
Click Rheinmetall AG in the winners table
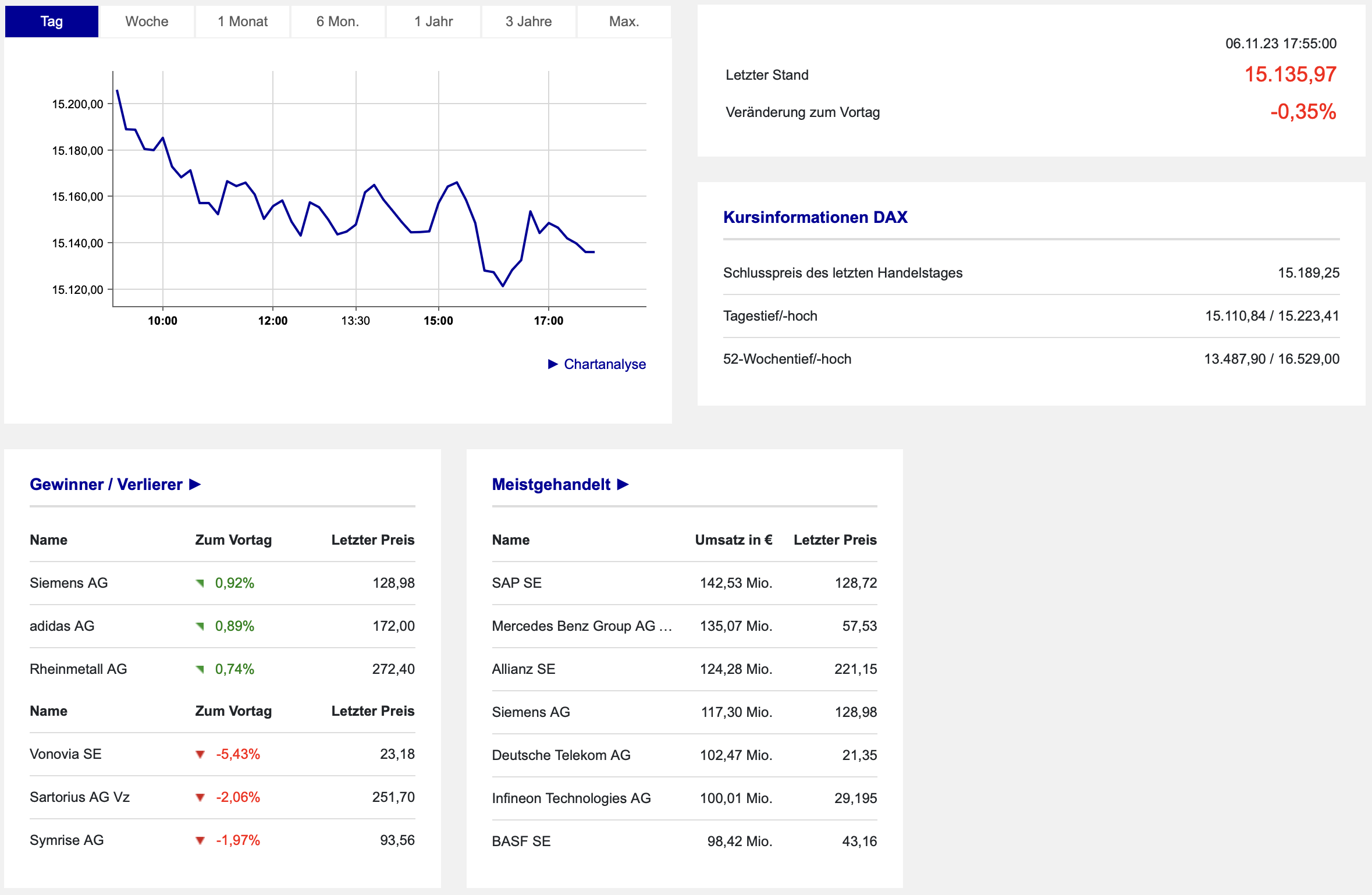pyautogui.click(x=79, y=669)
